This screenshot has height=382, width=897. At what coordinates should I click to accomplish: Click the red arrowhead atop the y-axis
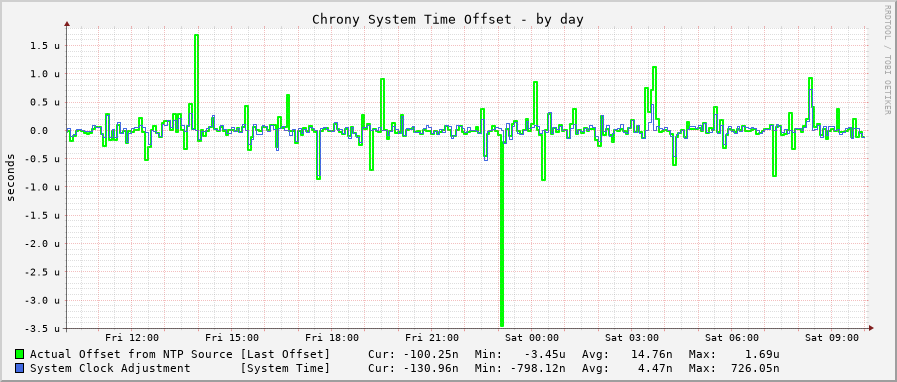67,24
